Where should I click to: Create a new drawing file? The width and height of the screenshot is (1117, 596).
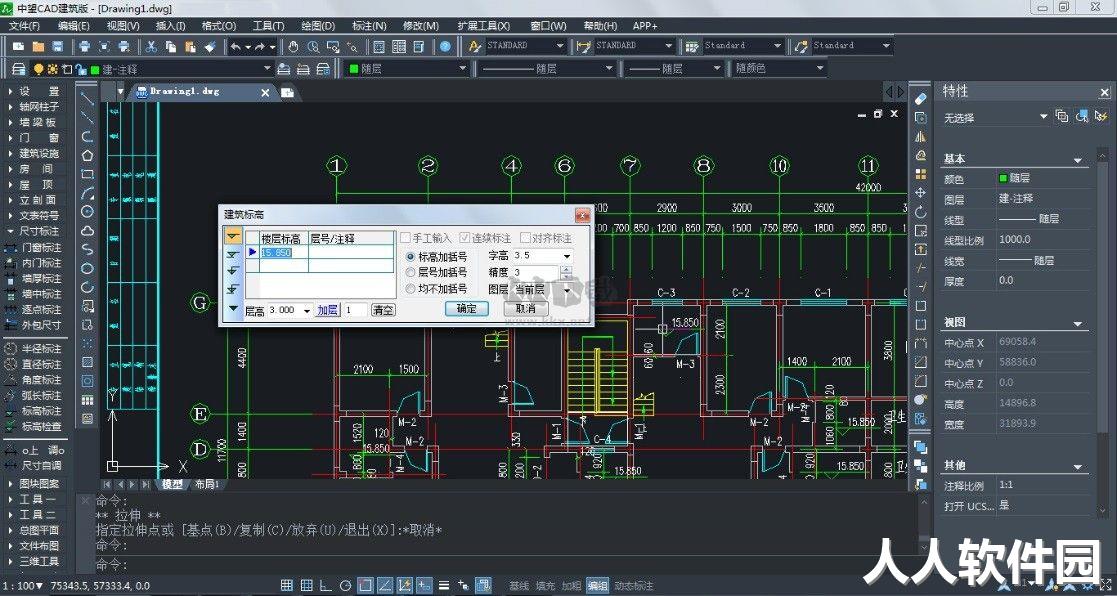19,46
